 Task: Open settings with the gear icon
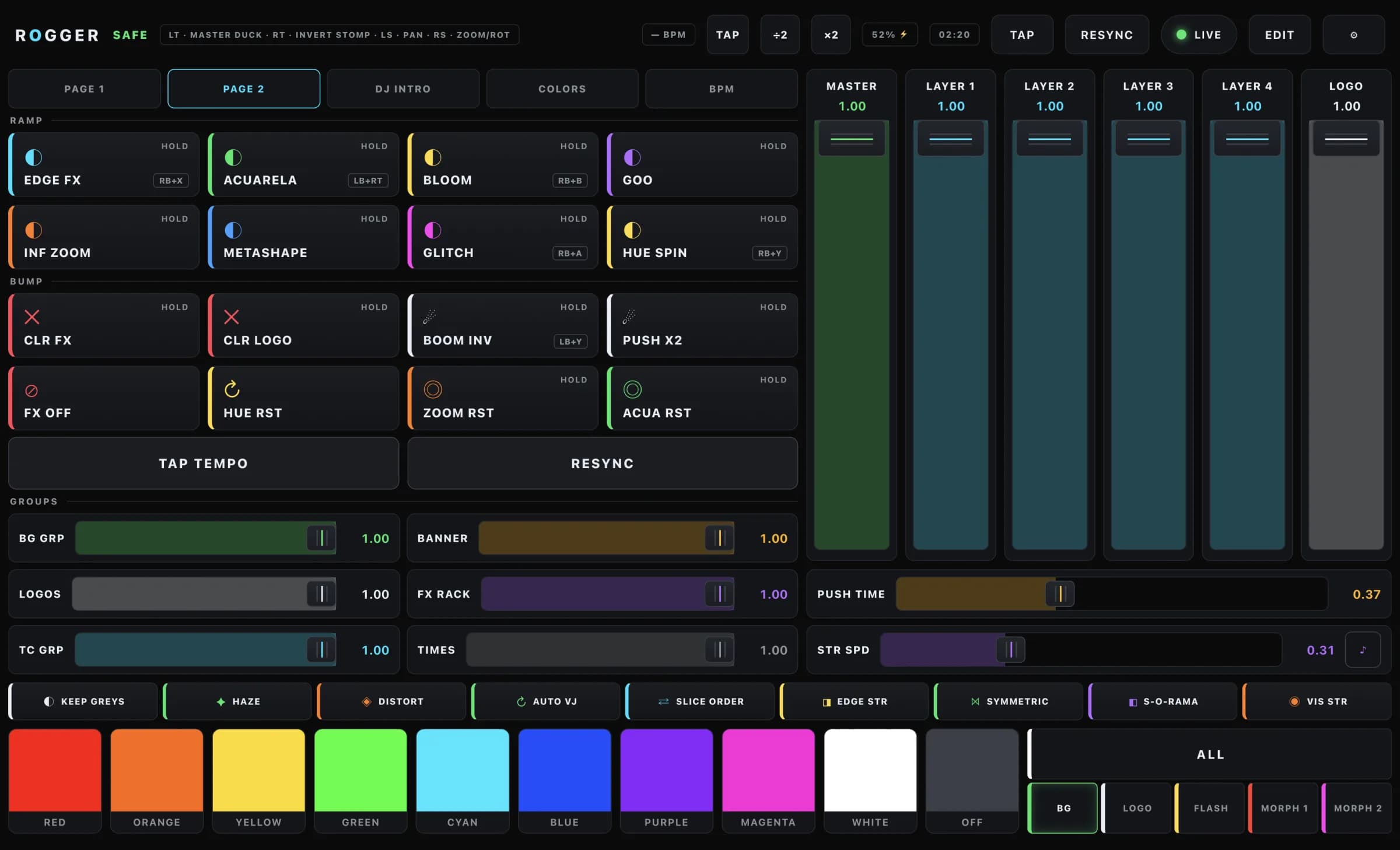1354,35
